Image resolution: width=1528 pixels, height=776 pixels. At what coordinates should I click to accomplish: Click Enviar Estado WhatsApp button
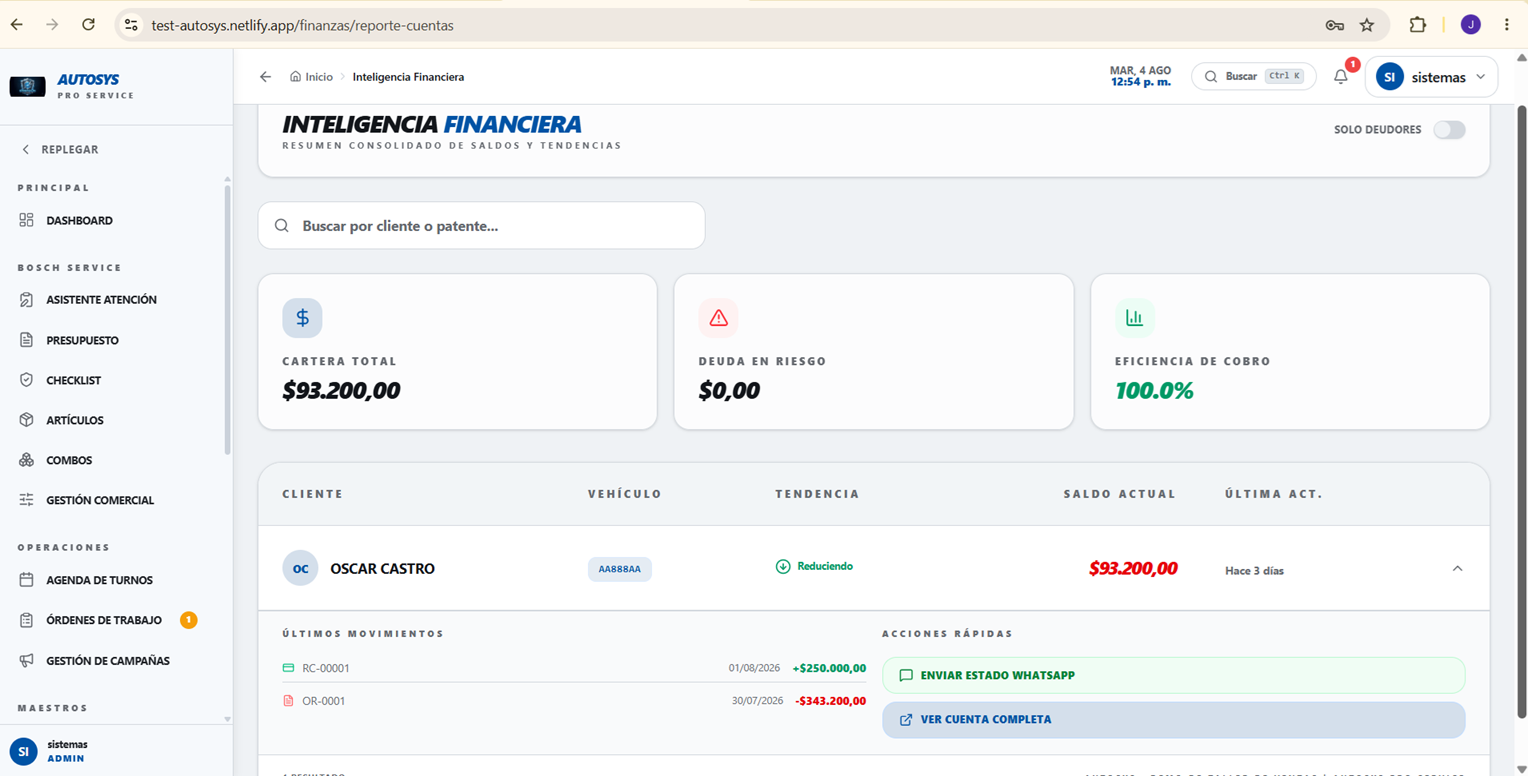[x=1173, y=675]
